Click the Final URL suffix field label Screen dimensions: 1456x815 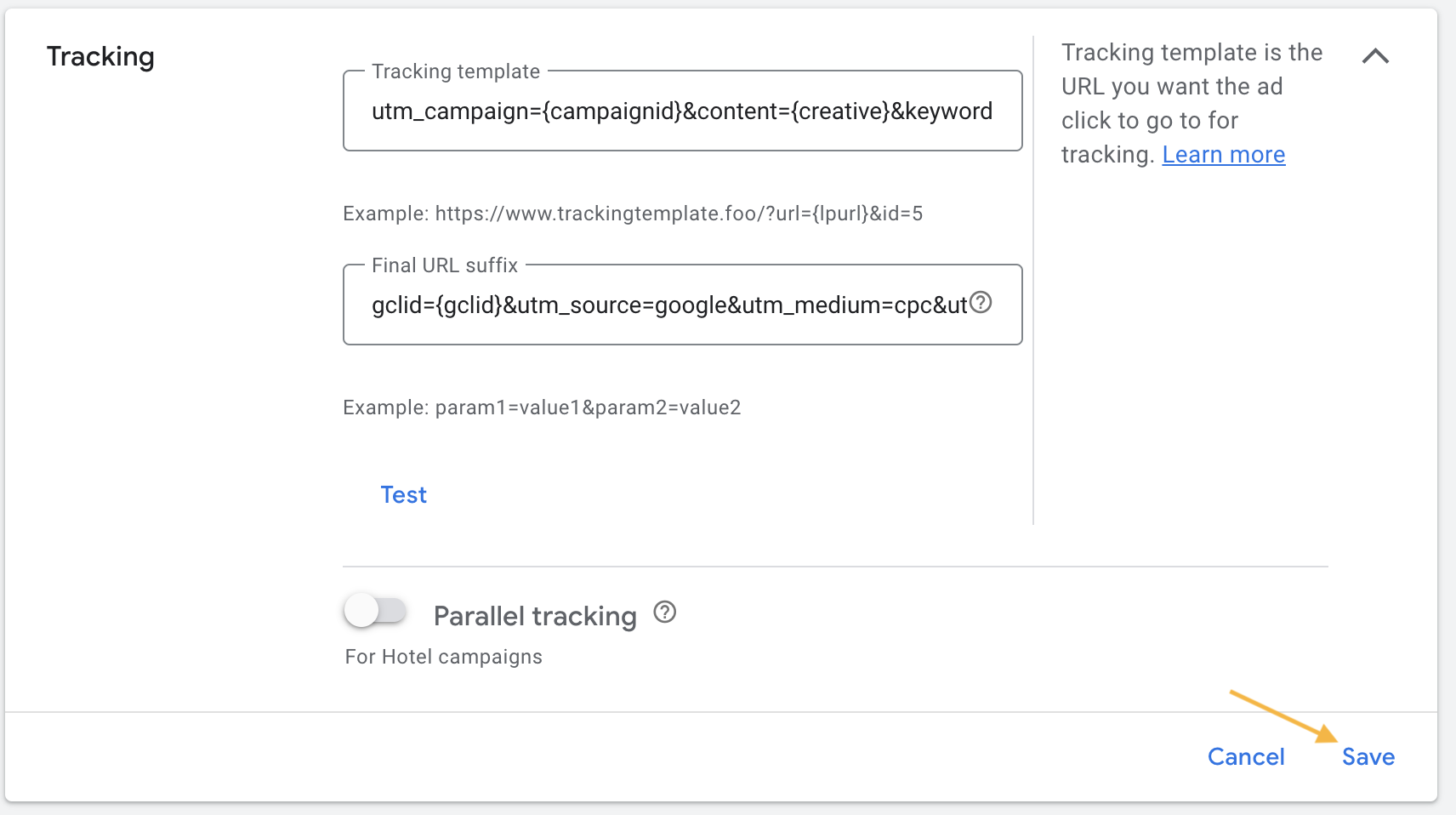[x=445, y=265]
